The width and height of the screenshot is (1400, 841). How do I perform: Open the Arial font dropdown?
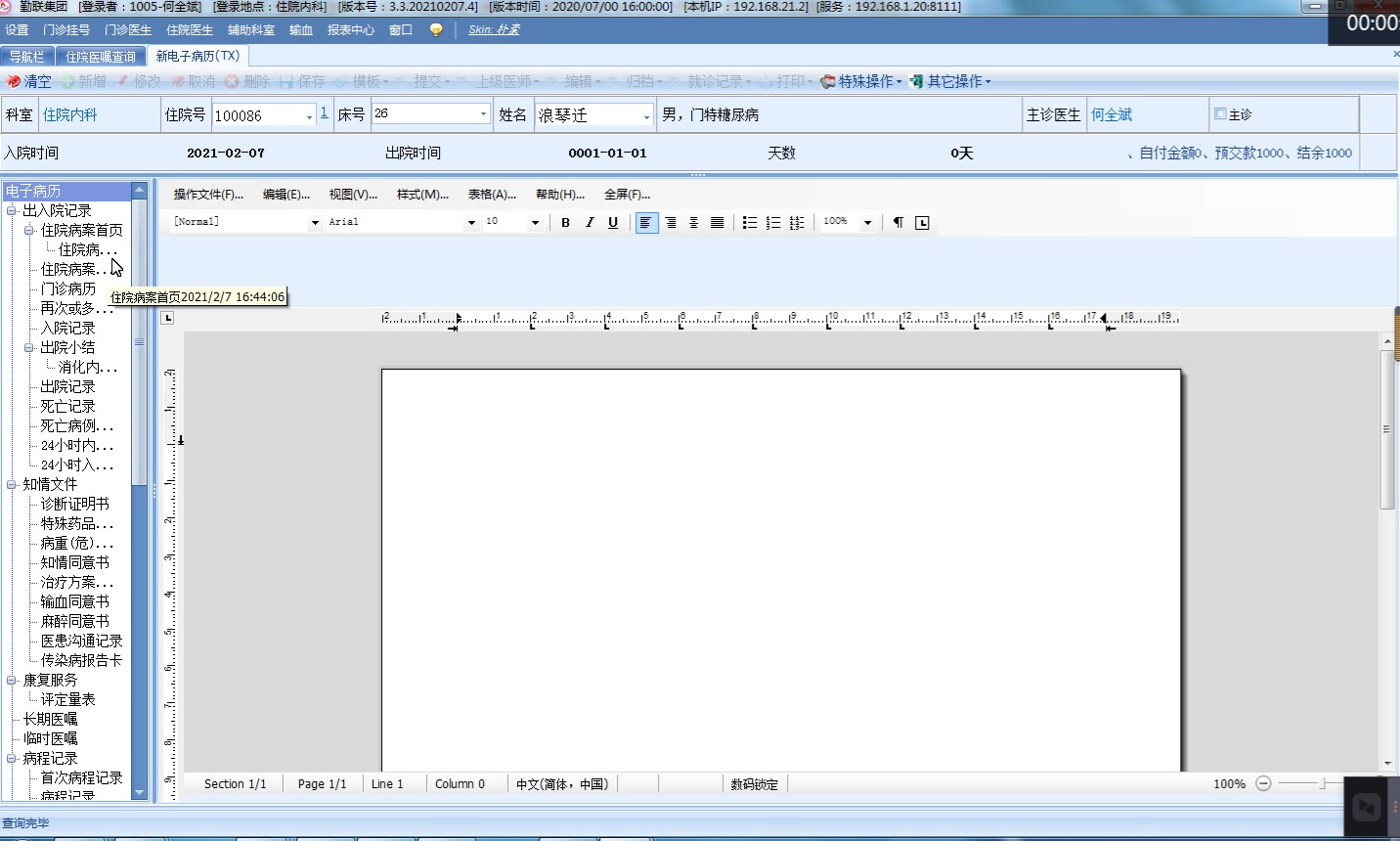pyautogui.click(x=471, y=223)
